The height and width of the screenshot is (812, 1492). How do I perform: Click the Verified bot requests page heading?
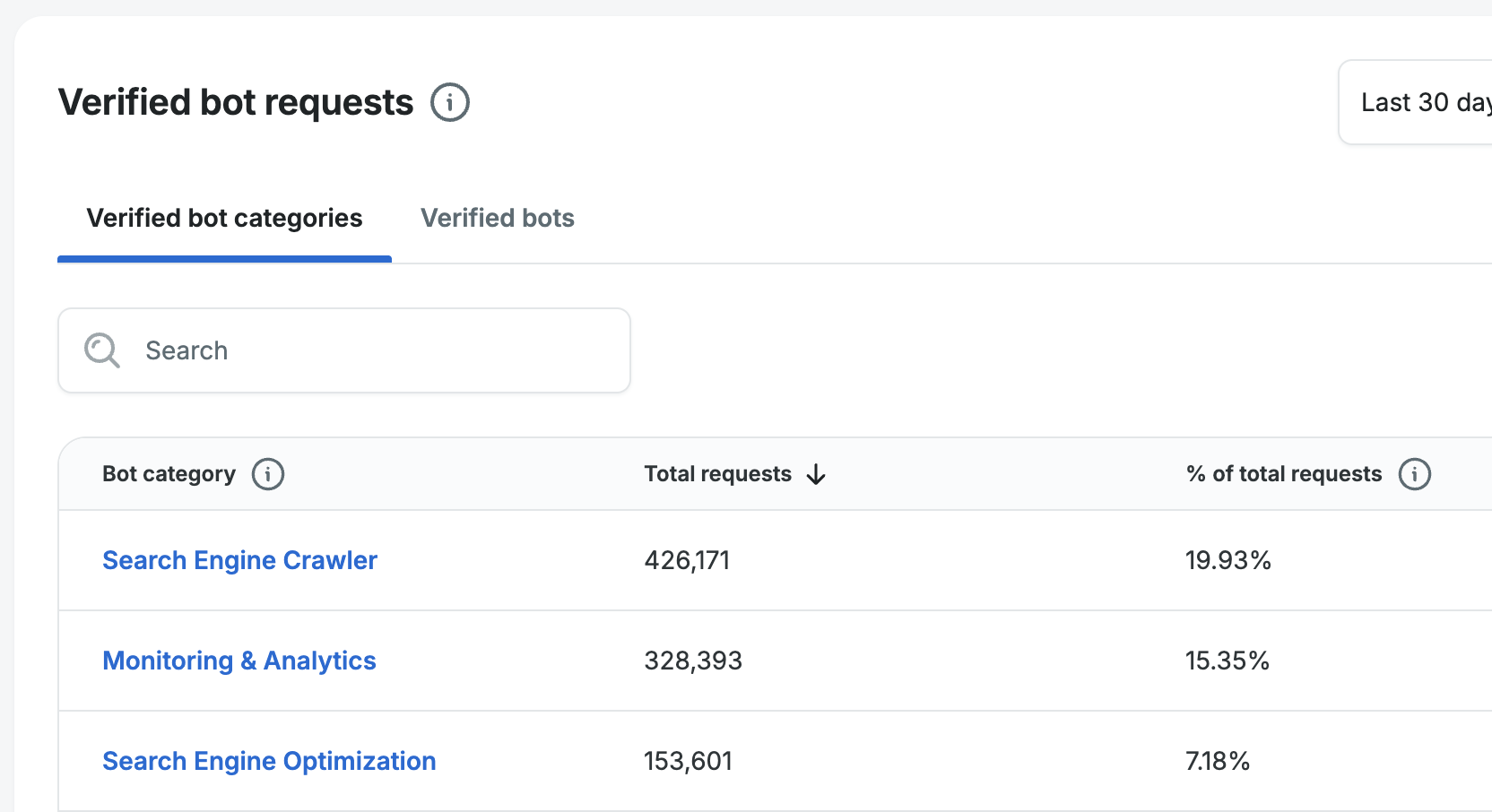point(236,102)
